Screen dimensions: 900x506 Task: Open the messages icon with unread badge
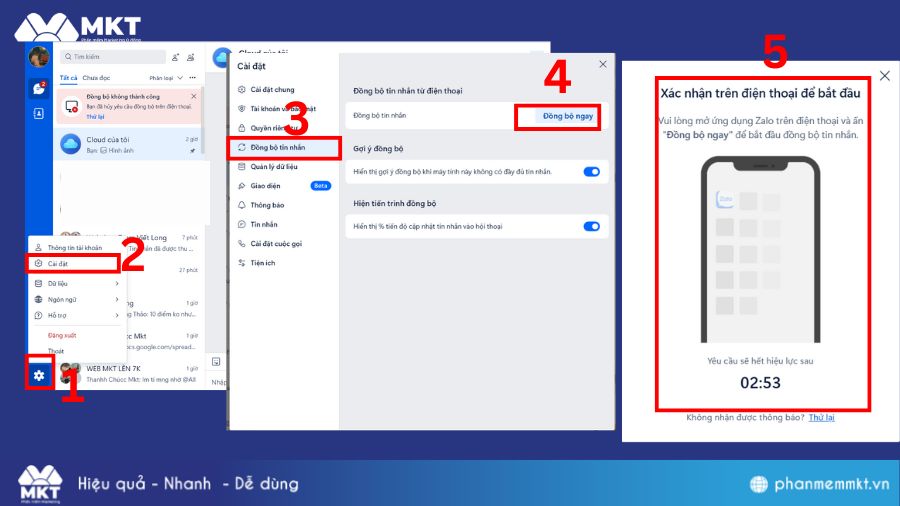click(38, 88)
